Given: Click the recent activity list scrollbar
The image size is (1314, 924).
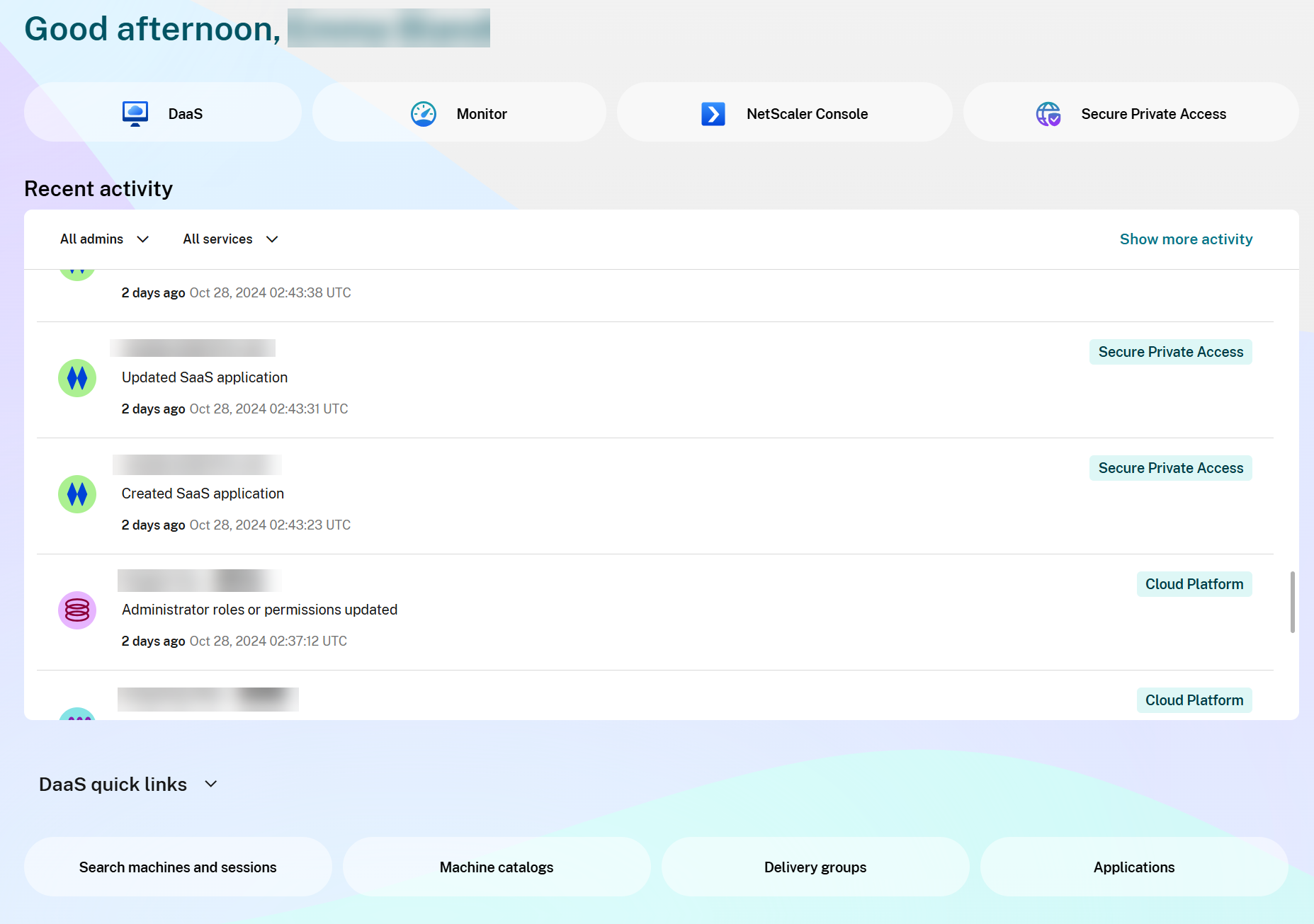Looking at the screenshot, I should (1292, 602).
